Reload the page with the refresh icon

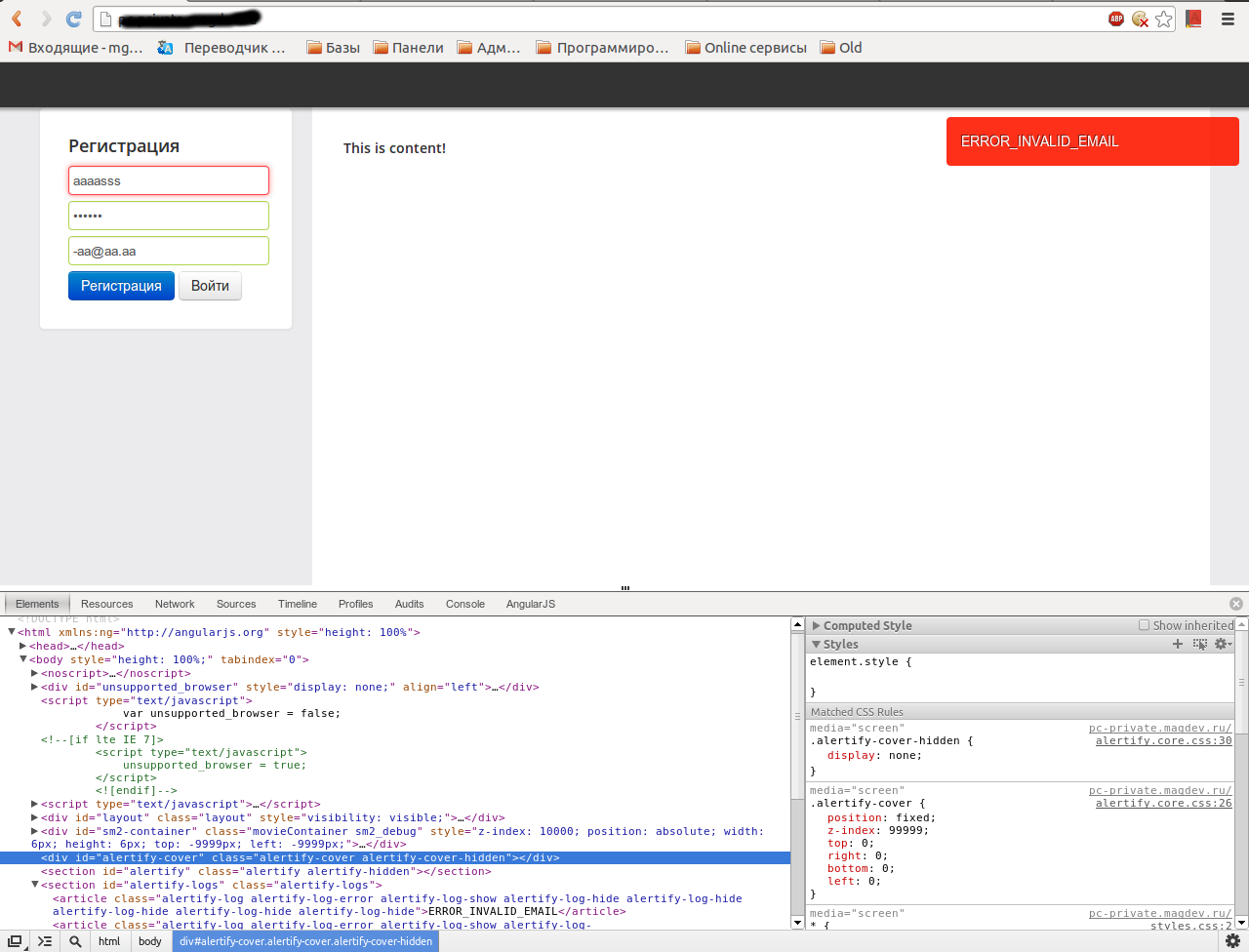tap(74, 19)
